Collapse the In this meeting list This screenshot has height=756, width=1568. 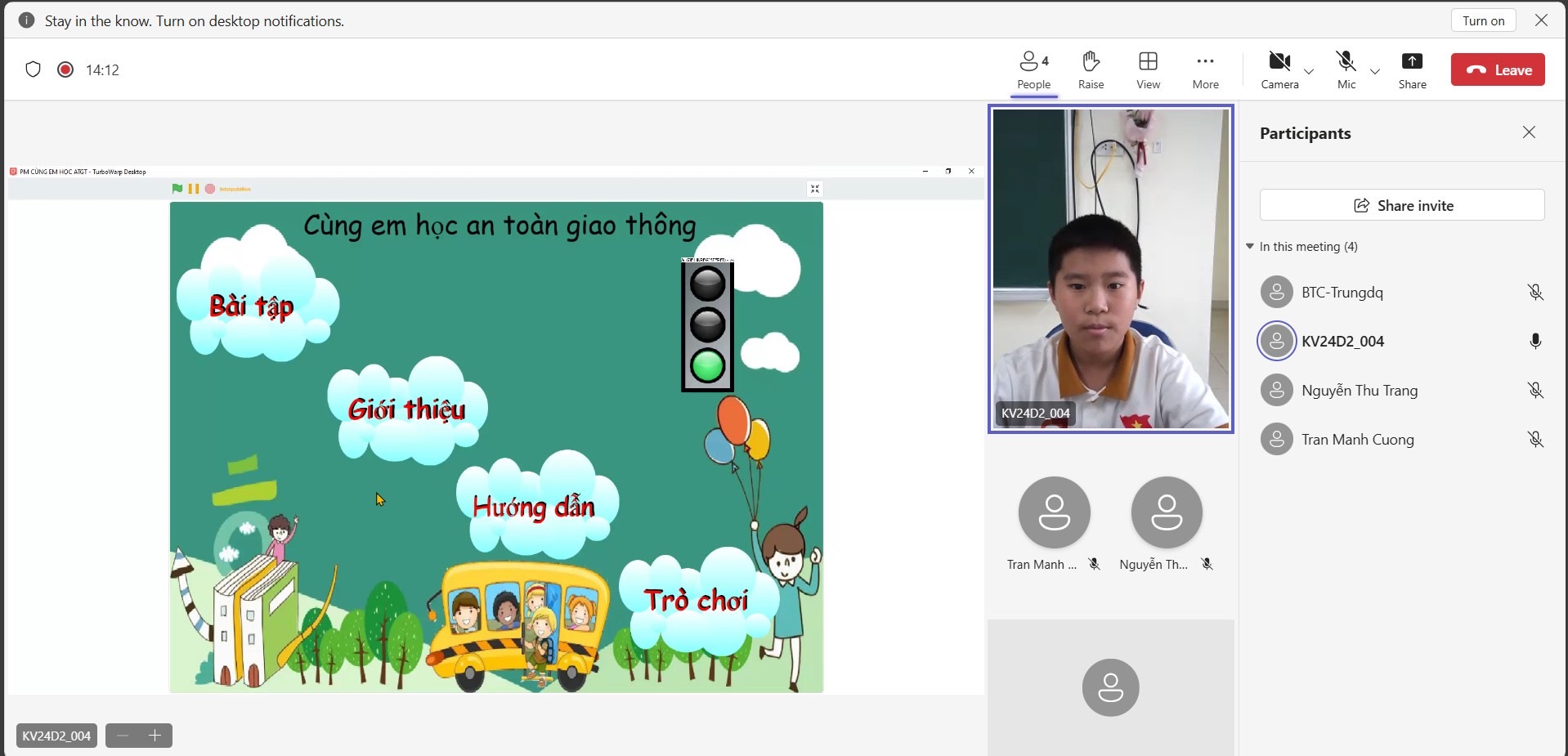click(1250, 246)
